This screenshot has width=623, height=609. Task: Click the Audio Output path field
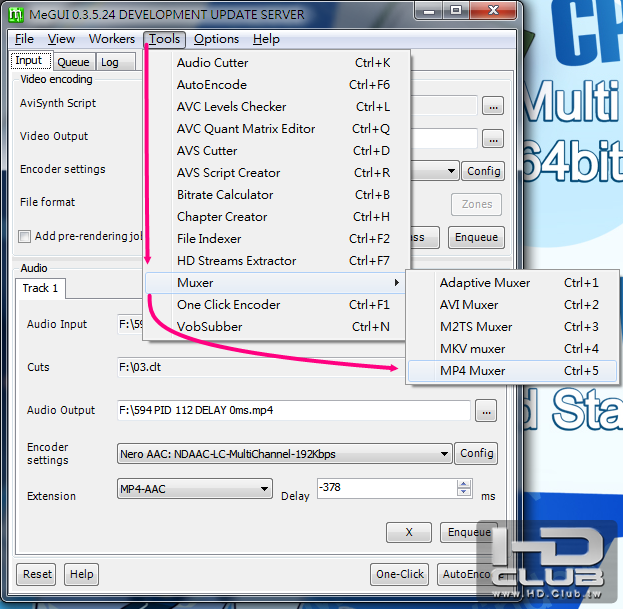pos(294,410)
